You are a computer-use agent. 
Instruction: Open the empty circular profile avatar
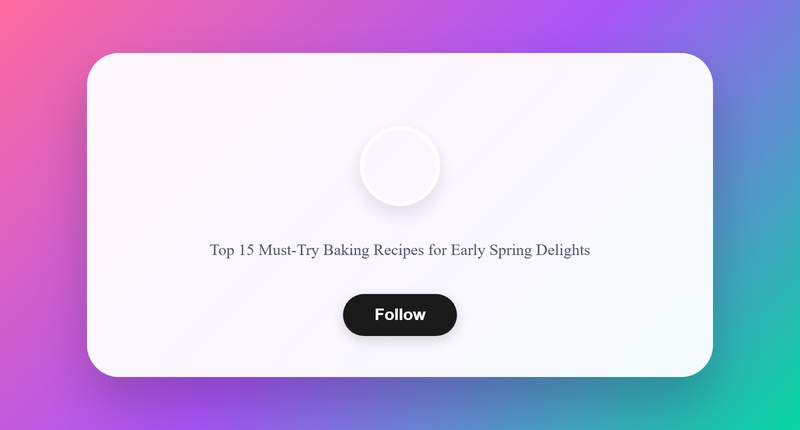point(400,166)
